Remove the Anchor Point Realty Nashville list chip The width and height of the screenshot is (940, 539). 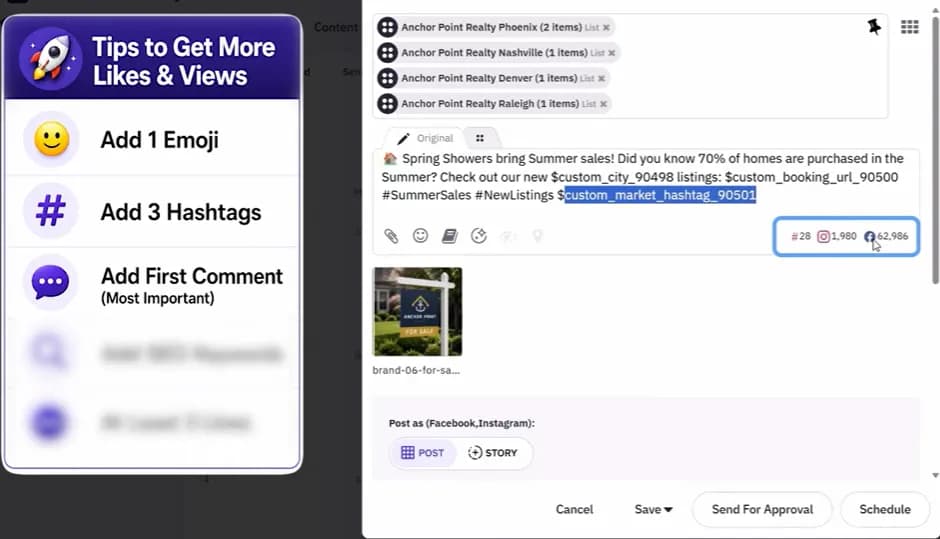click(x=611, y=53)
